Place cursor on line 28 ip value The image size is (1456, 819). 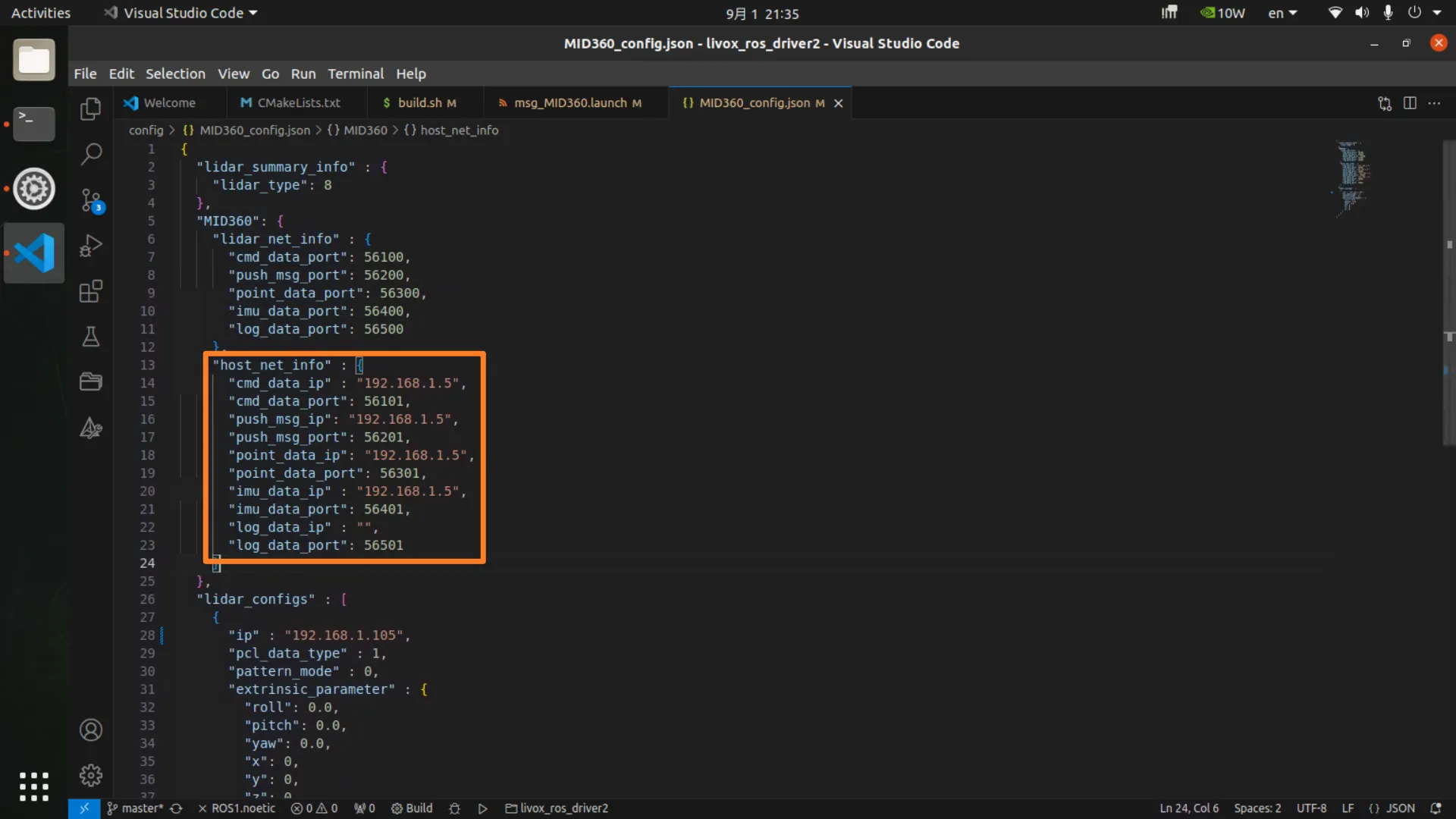[347, 635]
